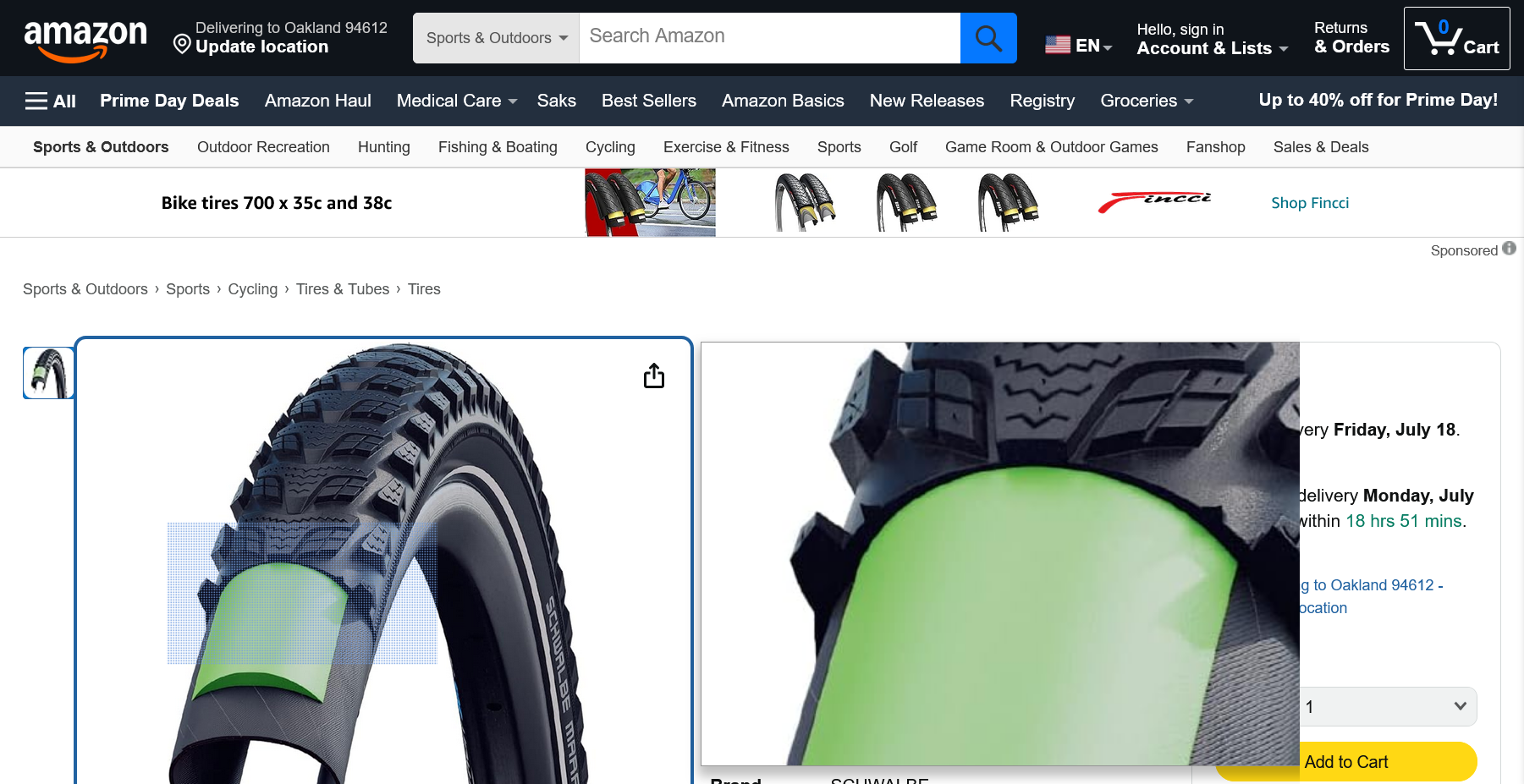Select Game Room & Outdoor Games tab
Image resolution: width=1524 pixels, height=784 pixels.
(x=1052, y=147)
